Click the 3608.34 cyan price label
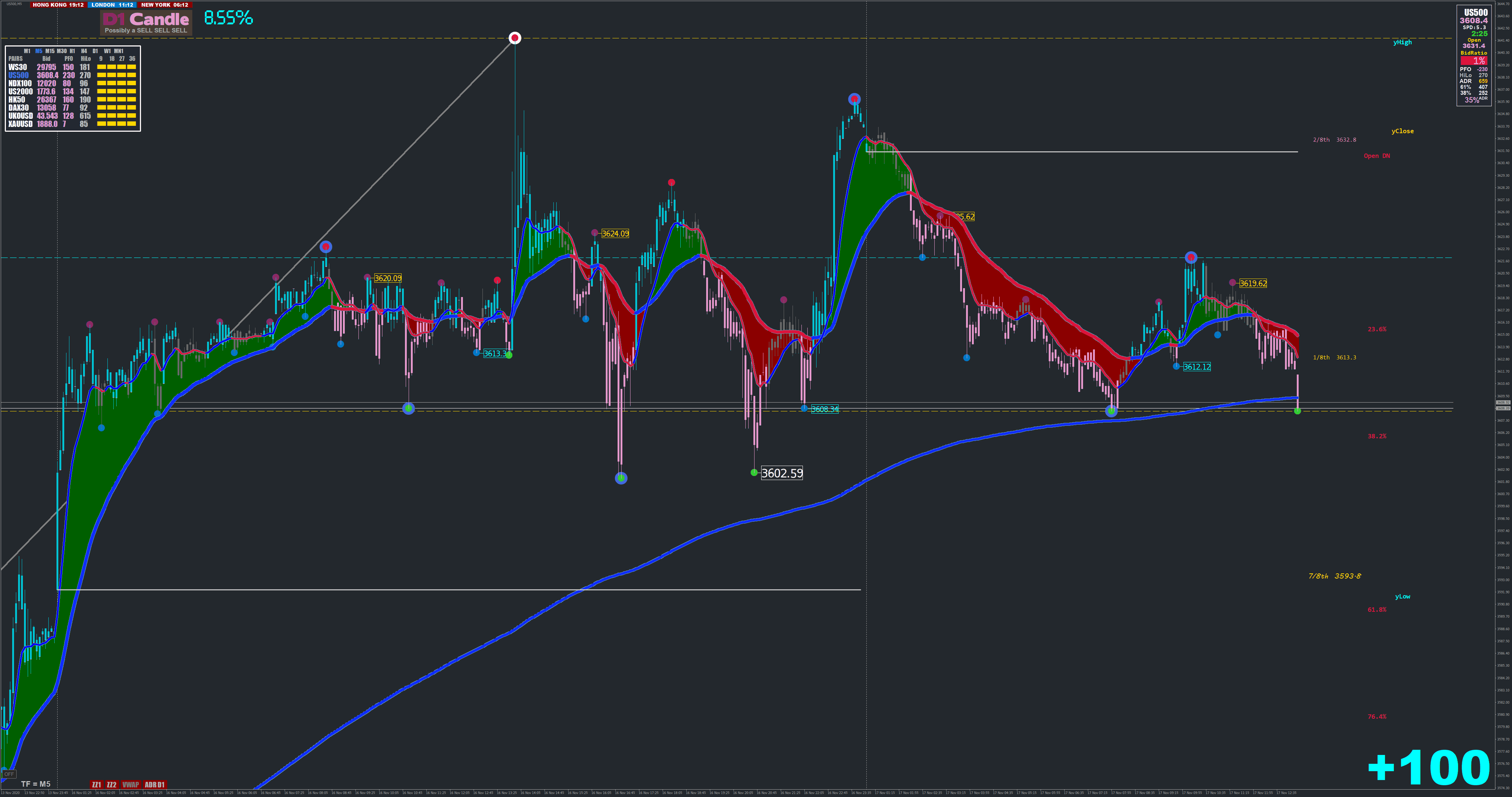Image resolution: width=1512 pixels, height=797 pixels. 825,409
